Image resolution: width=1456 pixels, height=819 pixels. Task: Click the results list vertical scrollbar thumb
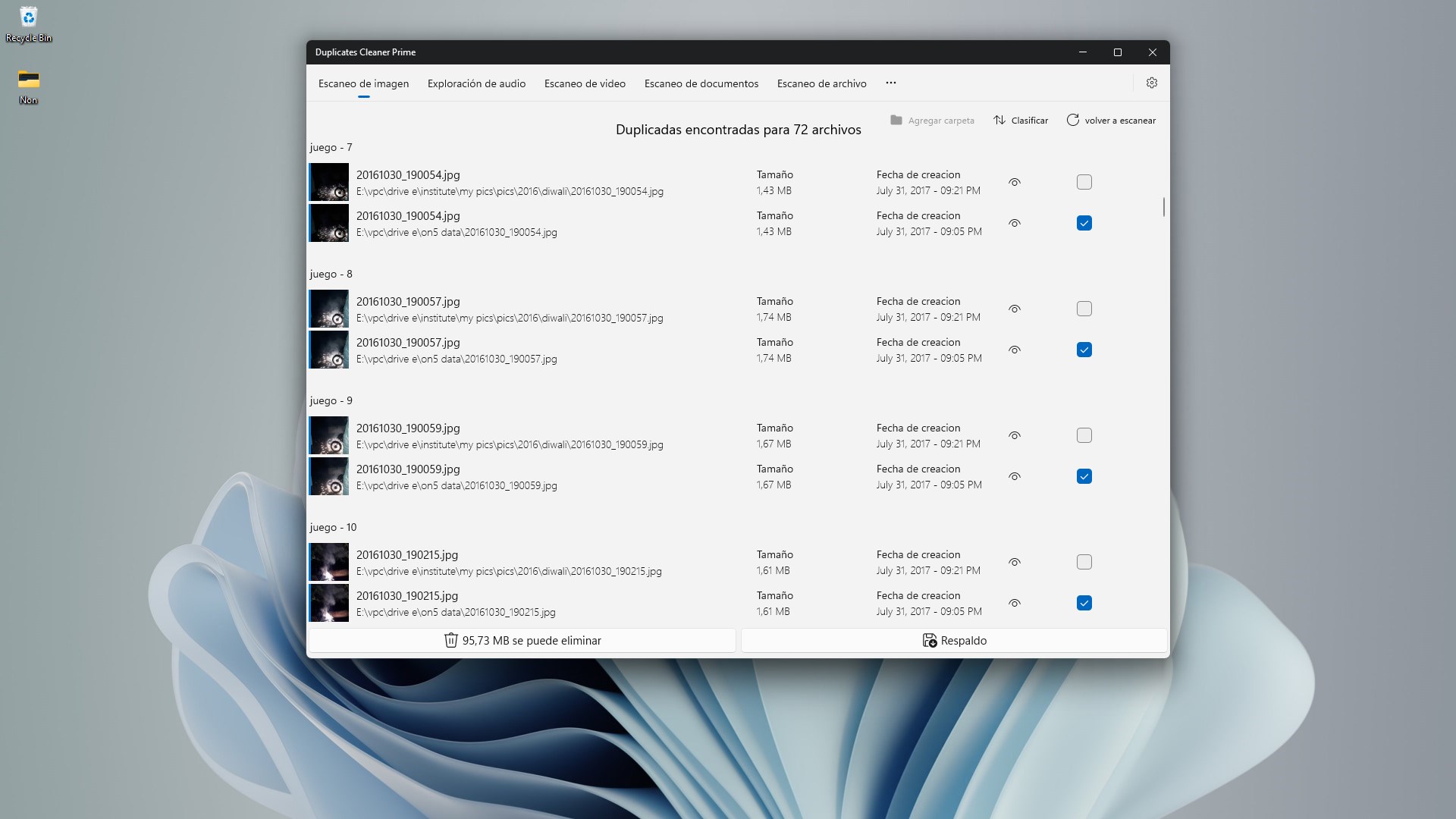(x=1163, y=207)
